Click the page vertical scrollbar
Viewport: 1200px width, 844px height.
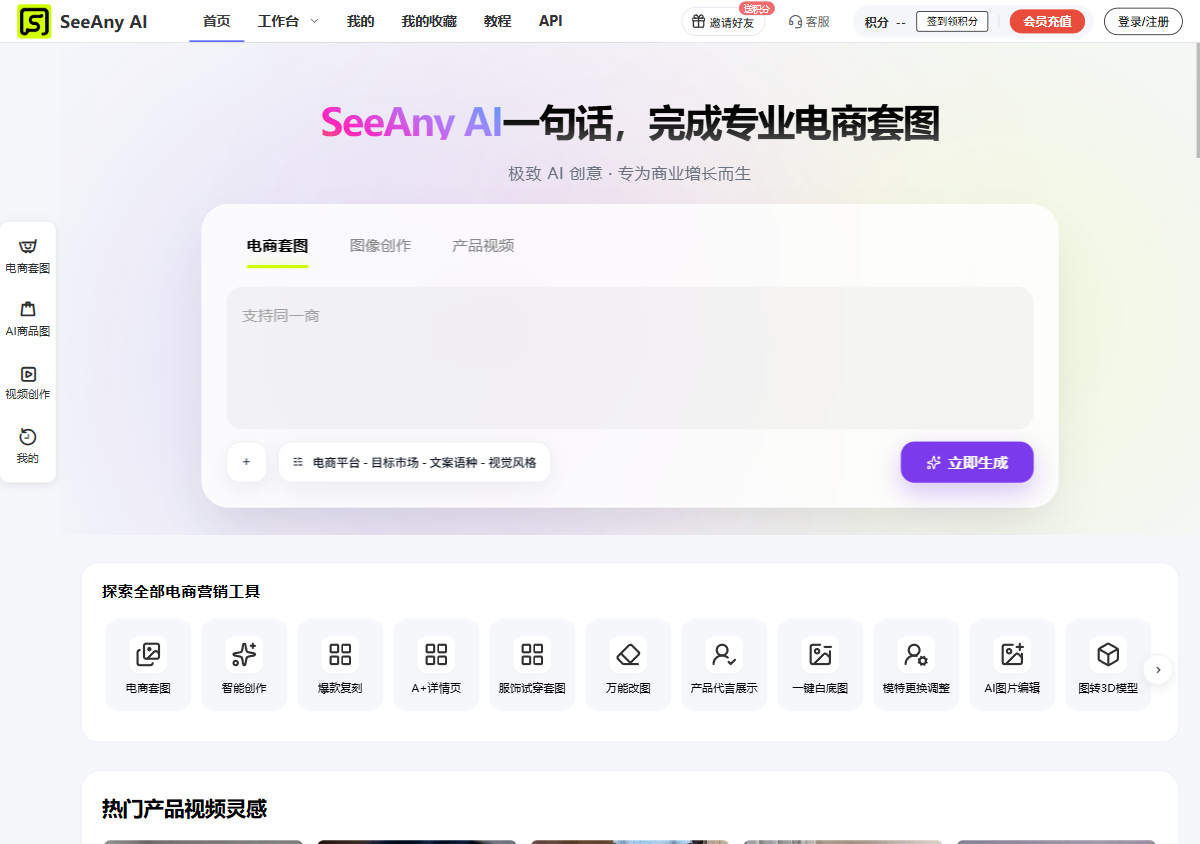(x=1196, y=100)
